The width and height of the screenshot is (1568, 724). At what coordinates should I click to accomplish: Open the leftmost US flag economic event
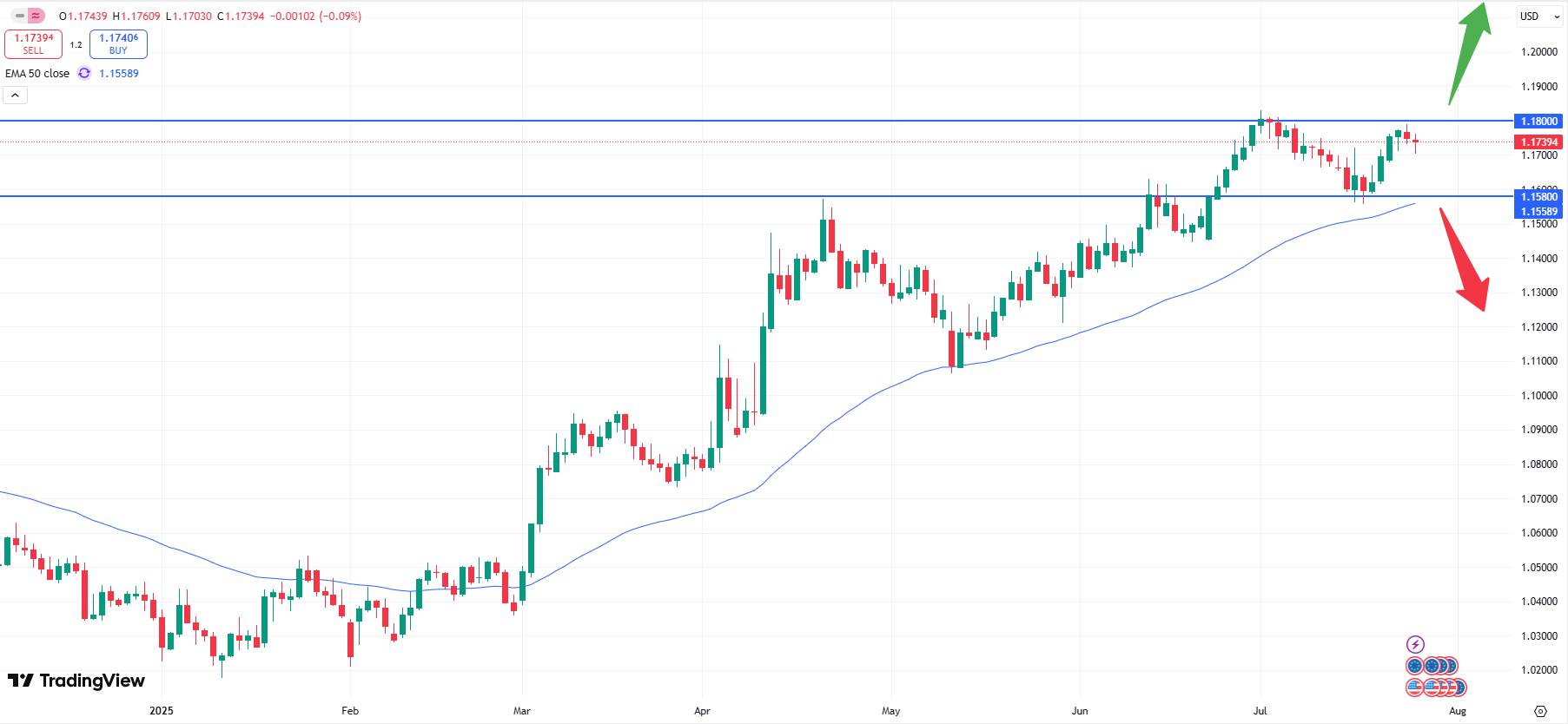[1414, 688]
